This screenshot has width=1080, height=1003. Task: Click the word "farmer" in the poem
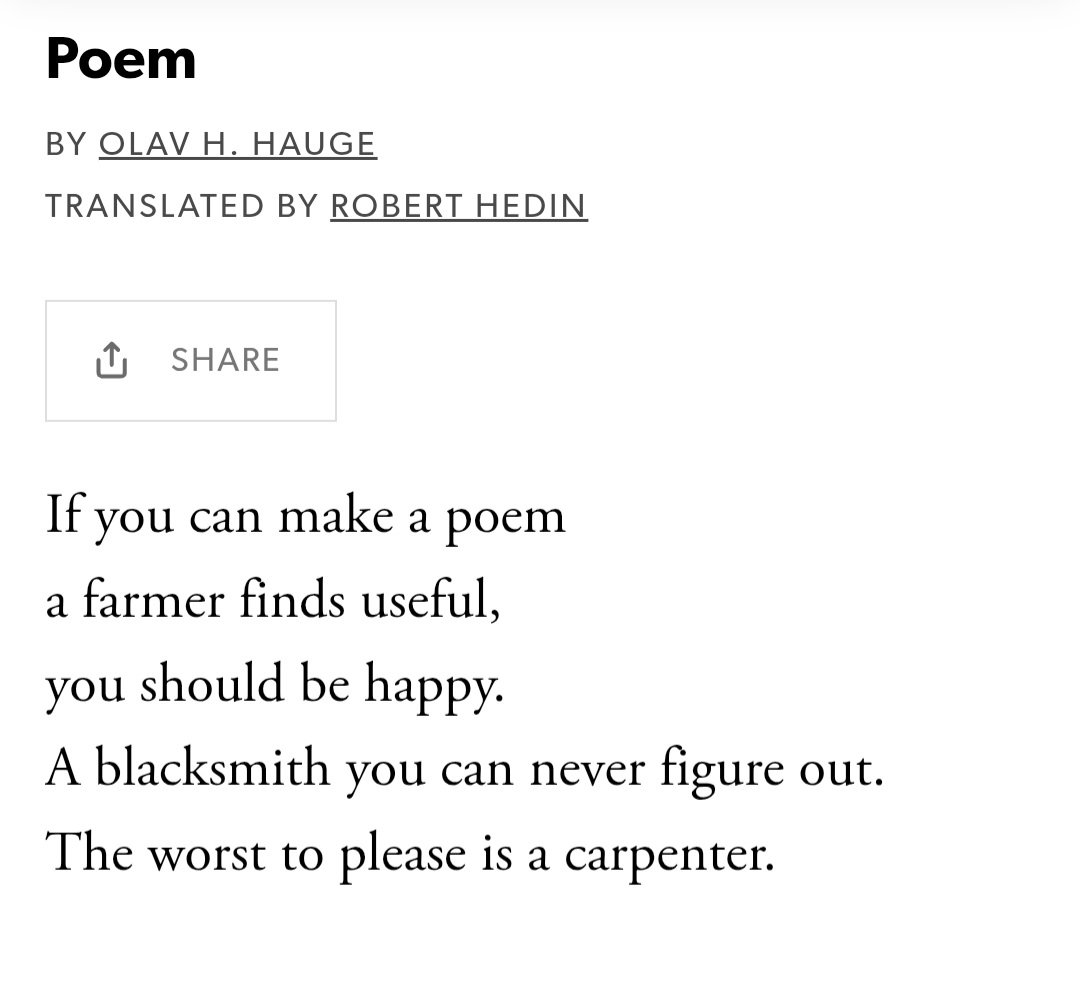click(x=153, y=600)
